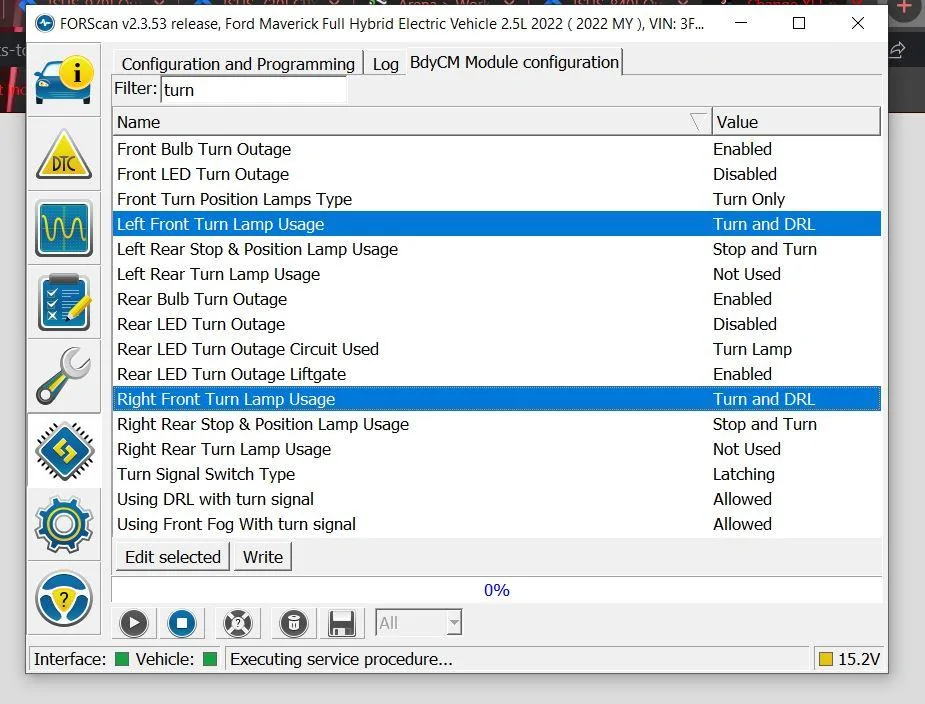Click the Executing service procedure status text
925x704 pixels.
pyautogui.click(x=342, y=659)
